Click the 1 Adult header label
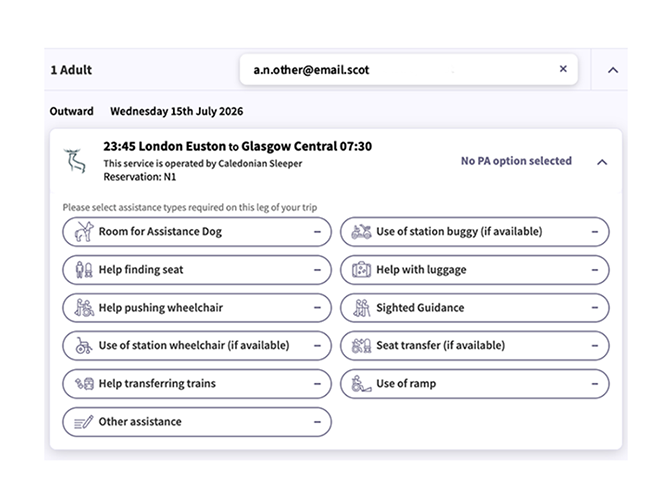 point(71,71)
